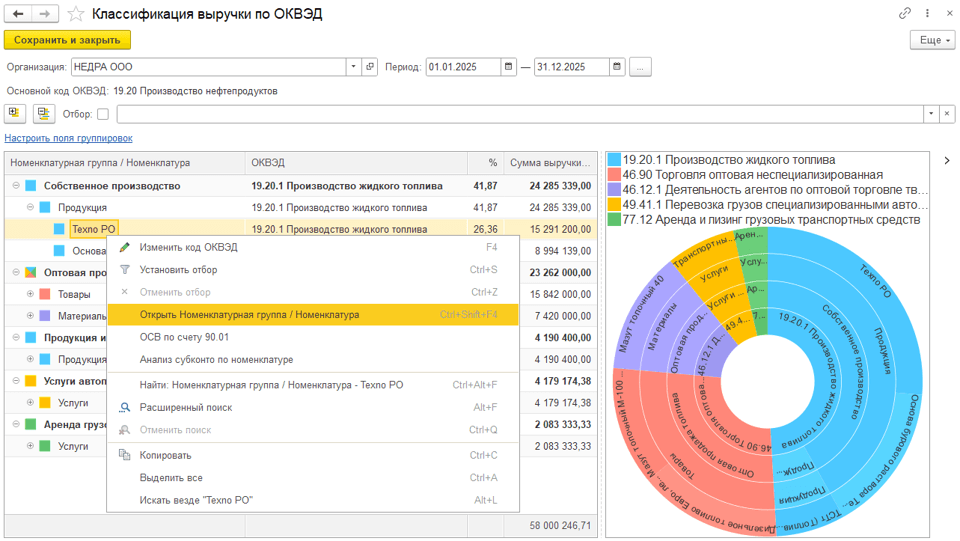
Task: Open the Организация dropdown list
Action: [x=353, y=67]
